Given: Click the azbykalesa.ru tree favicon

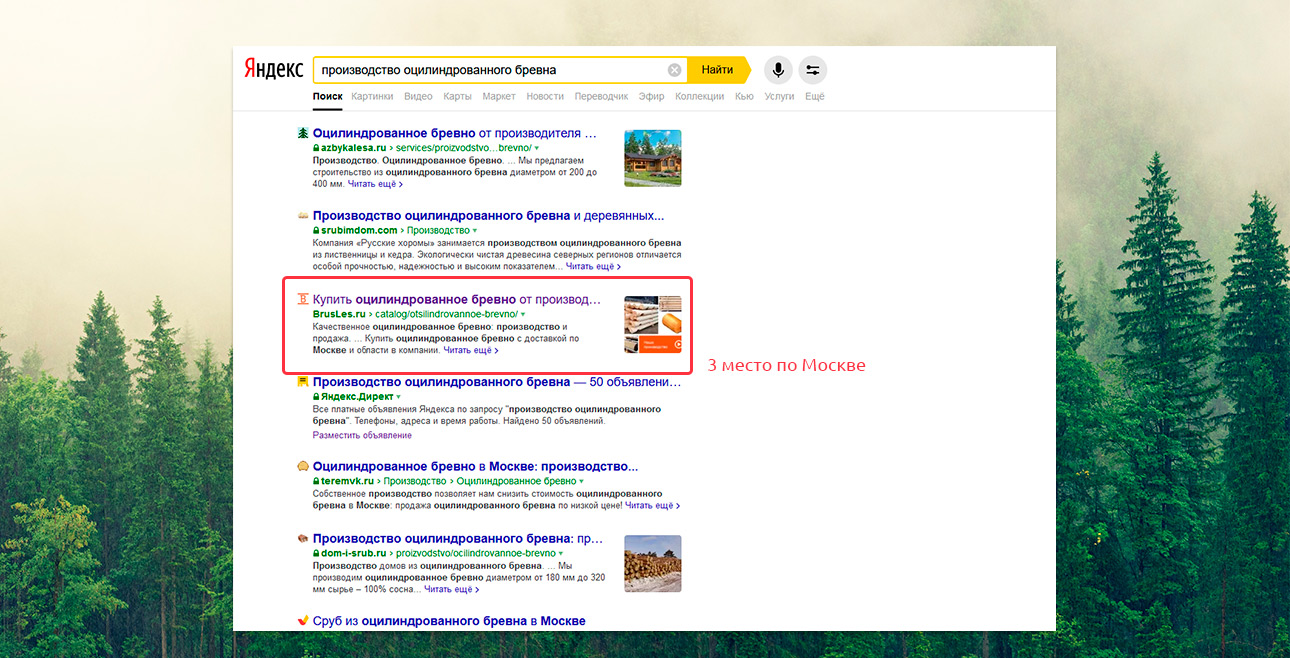Looking at the screenshot, I should tap(303, 133).
